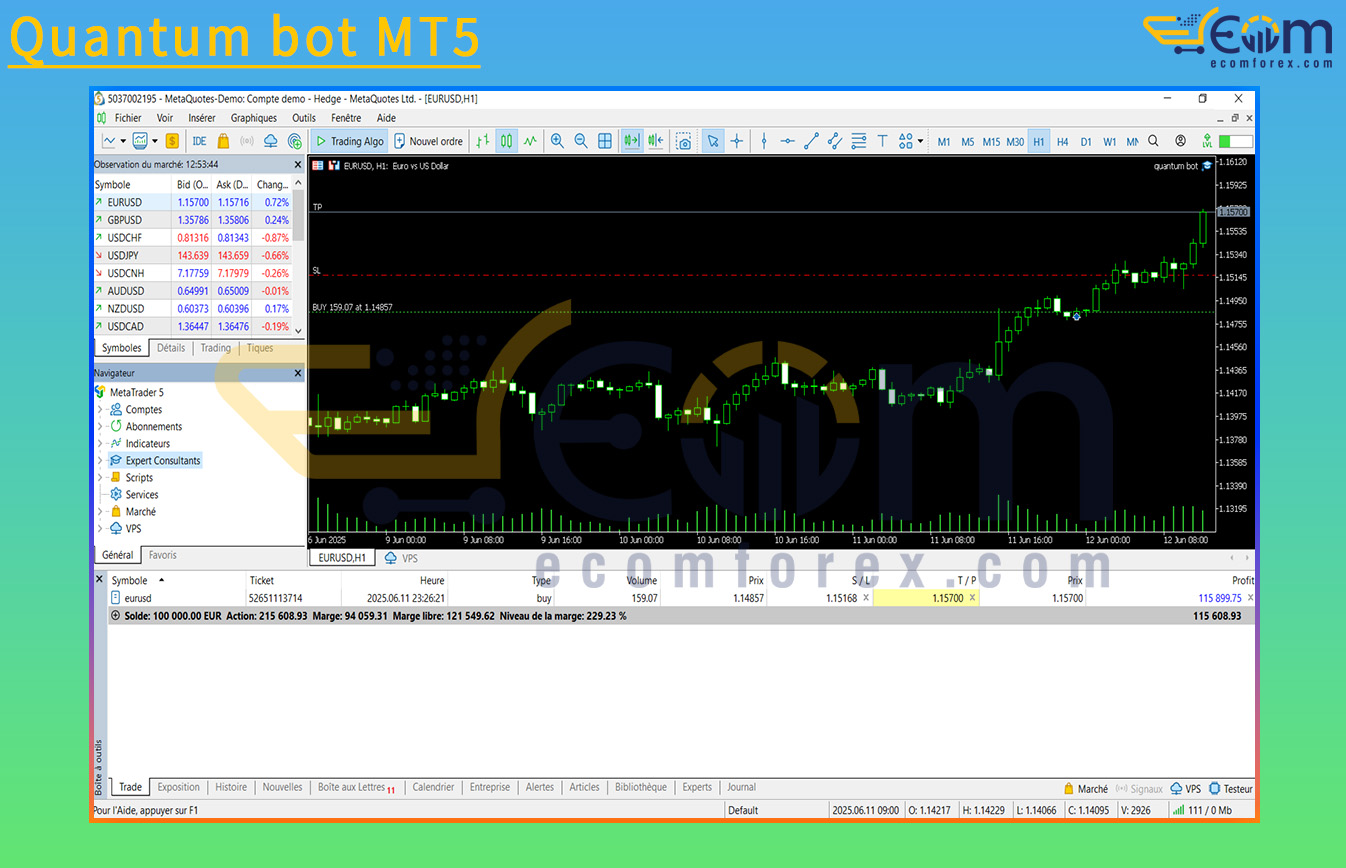Viewport: 1346px width, 868px height.
Task: Expand the Expert Consultants tree node
Action: (100, 461)
